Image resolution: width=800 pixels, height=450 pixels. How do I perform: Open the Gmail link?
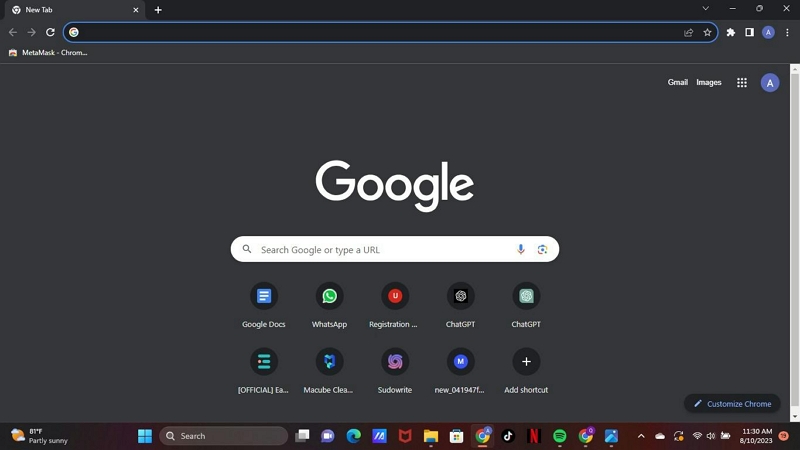pos(678,82)
